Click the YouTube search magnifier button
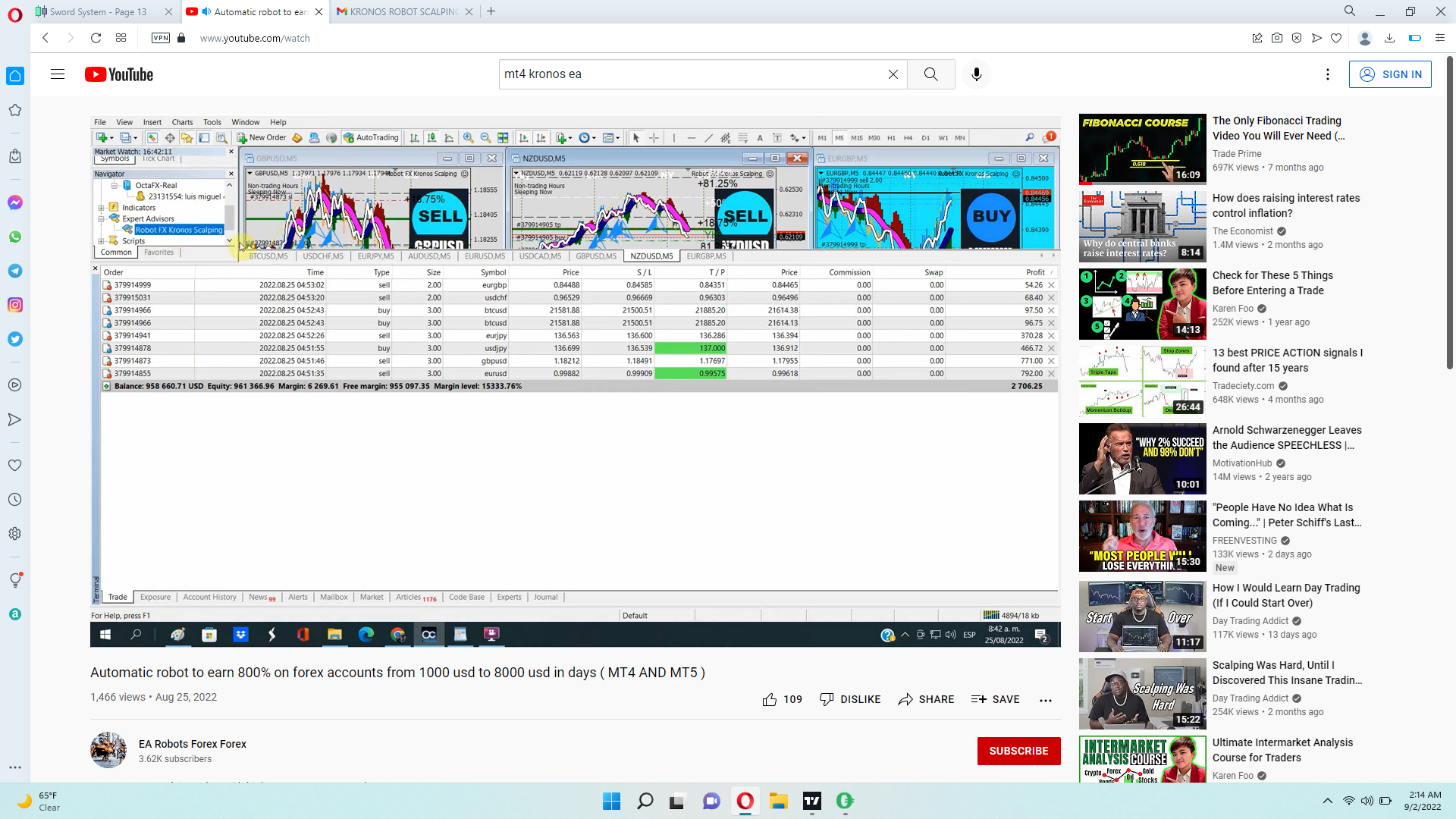Viewport: 1456px width, 819px height. click(x=930, y=74)
